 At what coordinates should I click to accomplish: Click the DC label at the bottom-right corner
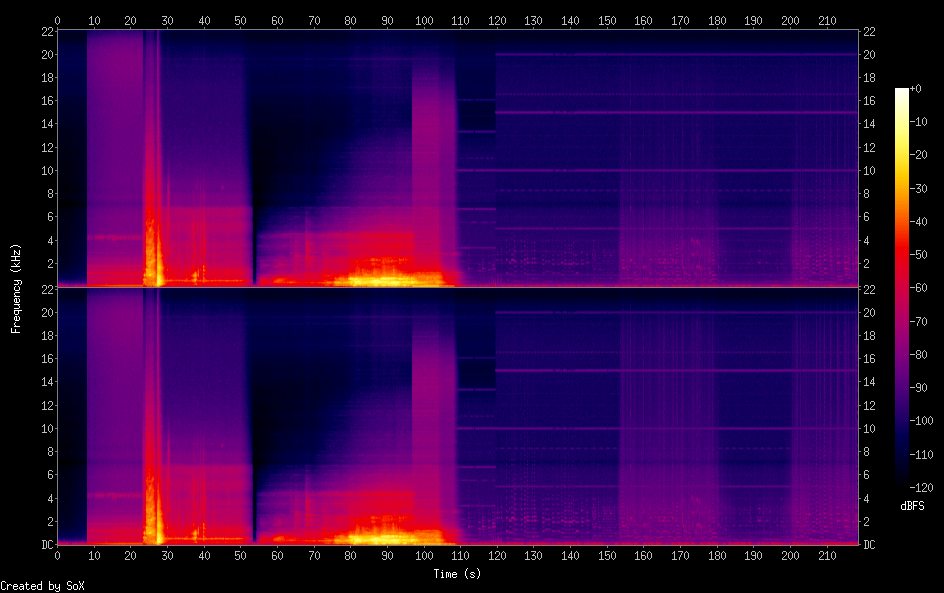coord(870,545)
